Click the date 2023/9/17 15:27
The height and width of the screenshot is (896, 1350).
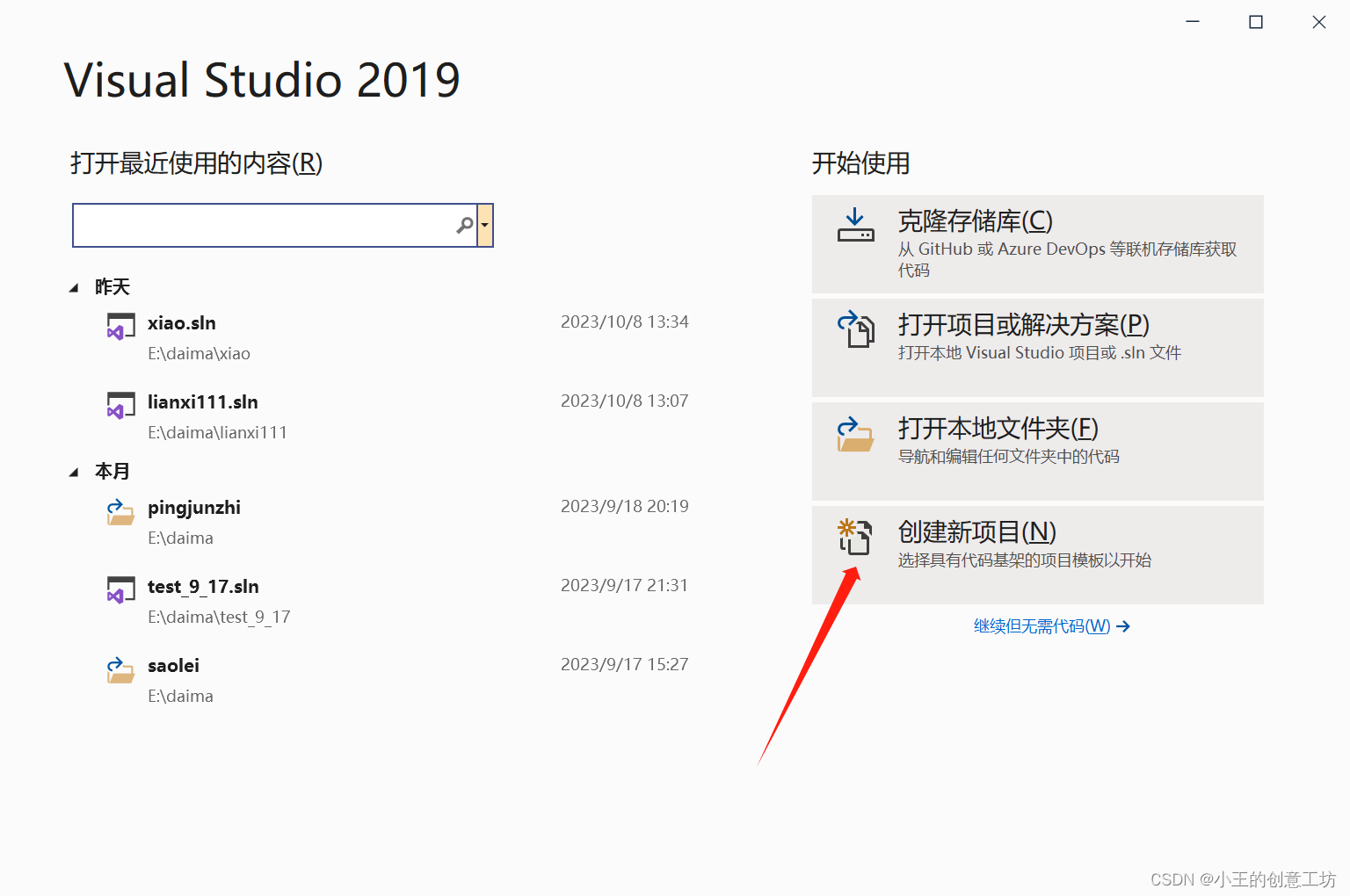tap(625, 665)
